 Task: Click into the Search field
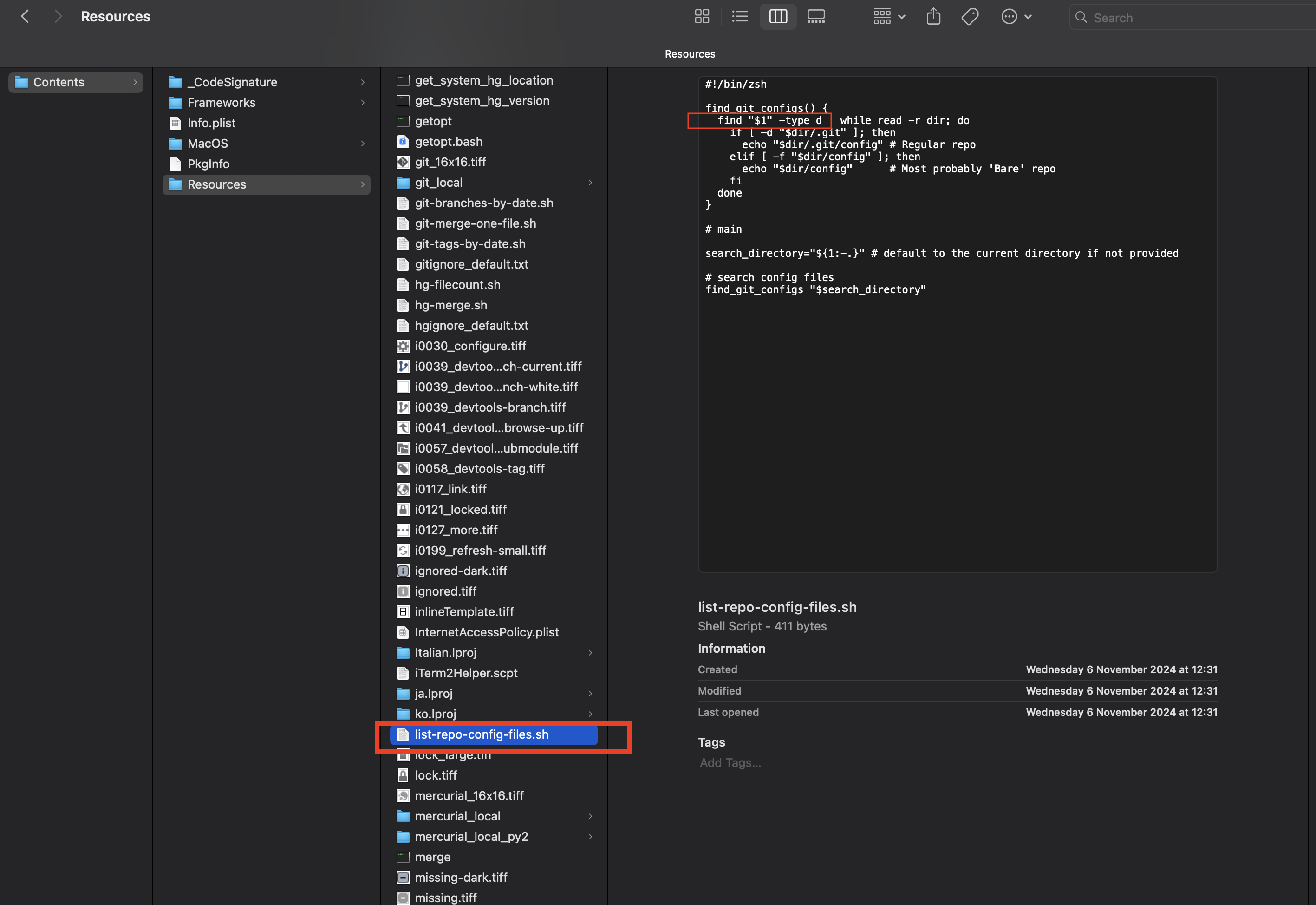1192,18
